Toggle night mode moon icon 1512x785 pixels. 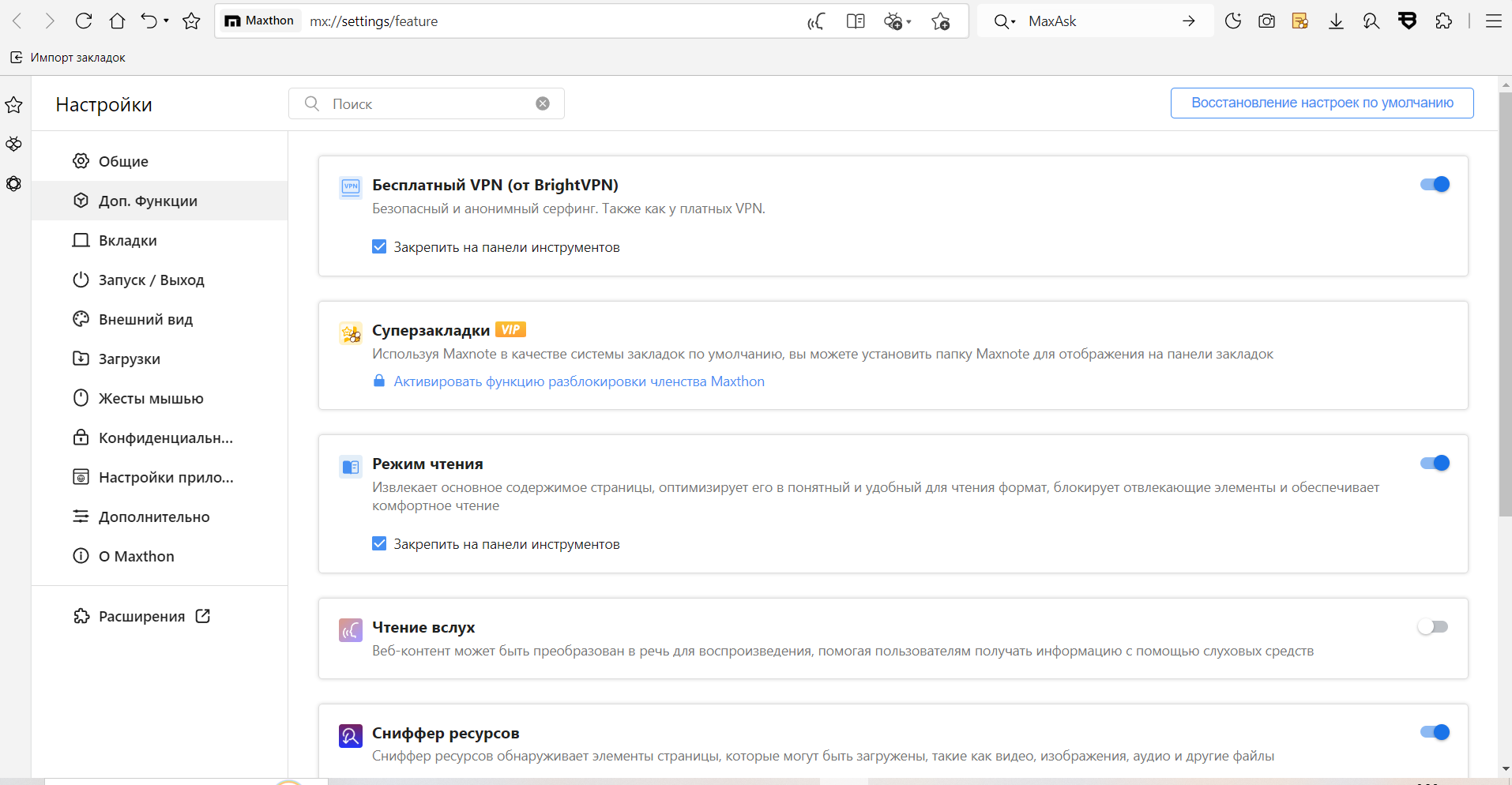coord(1233,21)
